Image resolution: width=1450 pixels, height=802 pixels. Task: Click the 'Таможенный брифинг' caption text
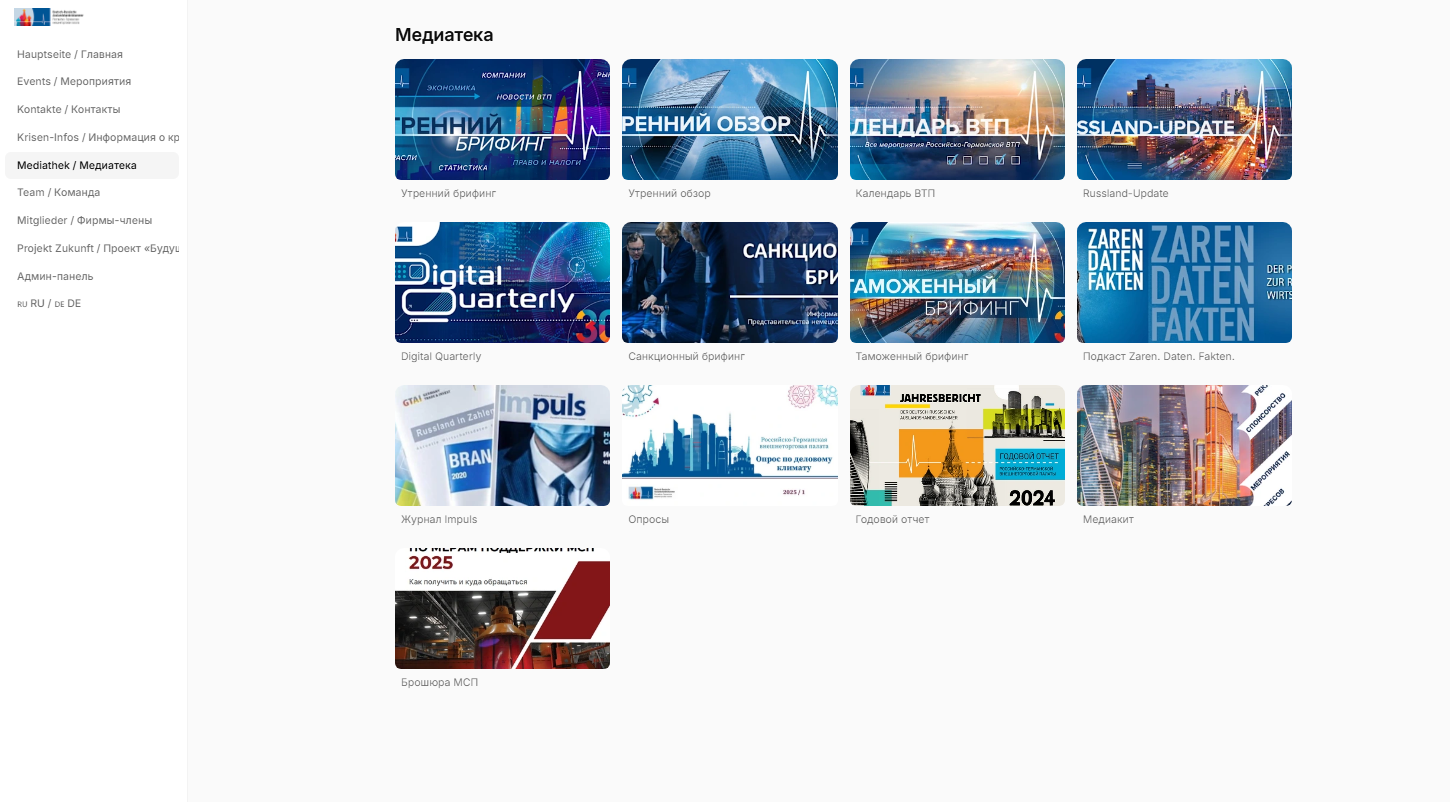pyautogui.click(x=912, y=356)
